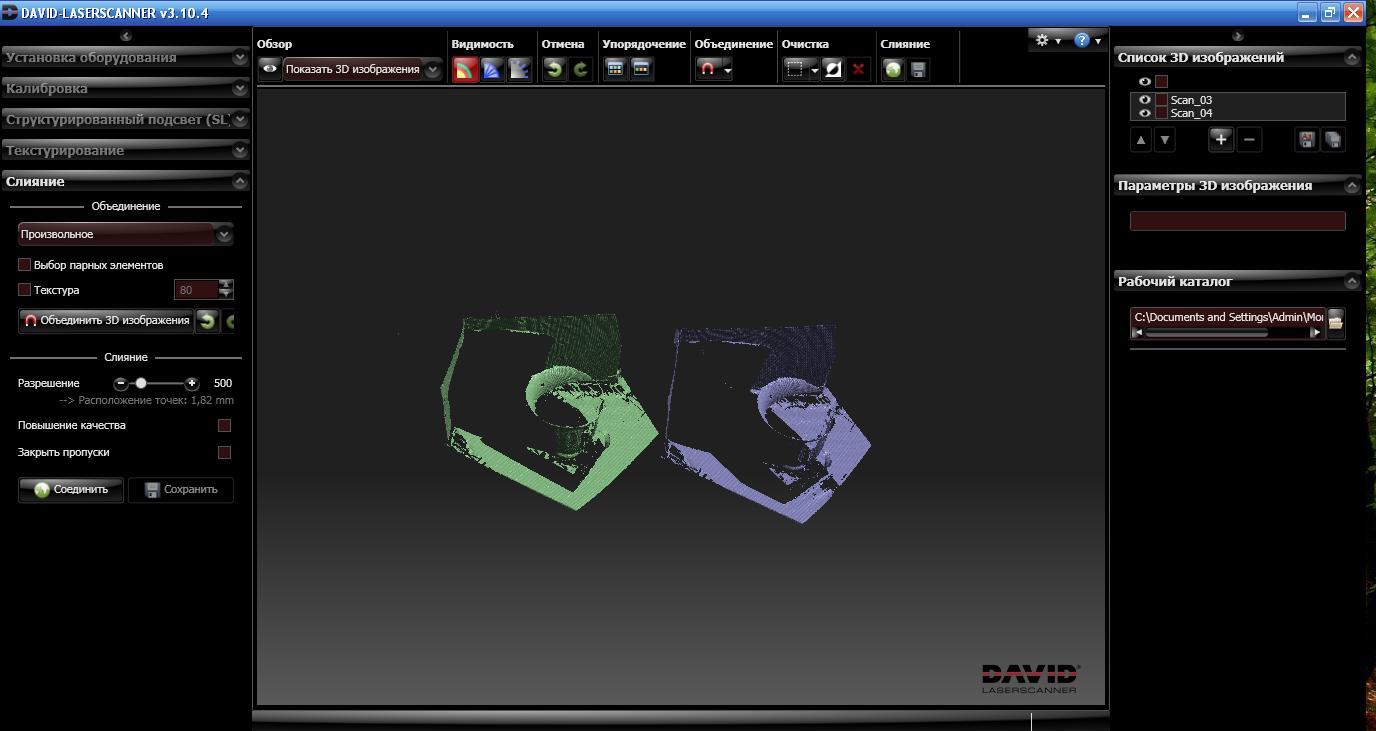The image size is (1376, 731).
Task: Hide Scan_03 using its eye icon
Action: pos(1145,100)
